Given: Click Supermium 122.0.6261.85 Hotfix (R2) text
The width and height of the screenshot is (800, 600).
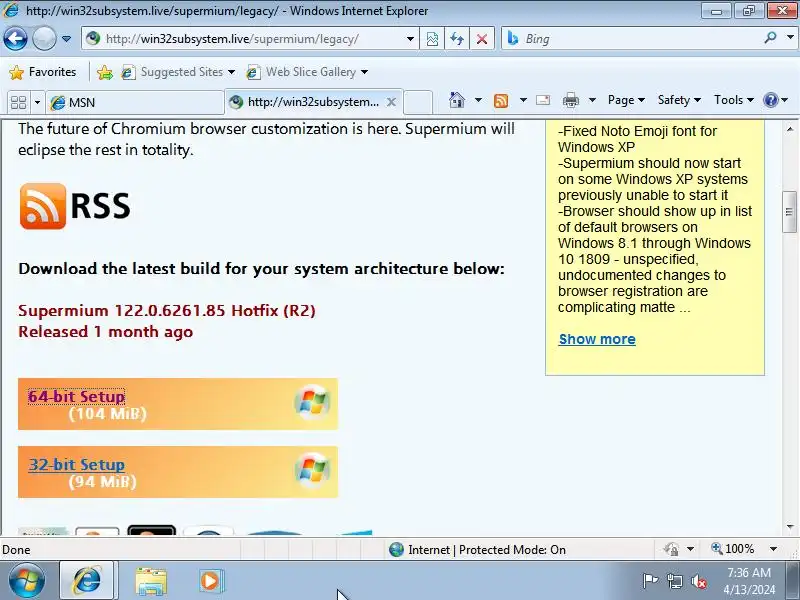Looking at the screenshot, I should point(167,311).
